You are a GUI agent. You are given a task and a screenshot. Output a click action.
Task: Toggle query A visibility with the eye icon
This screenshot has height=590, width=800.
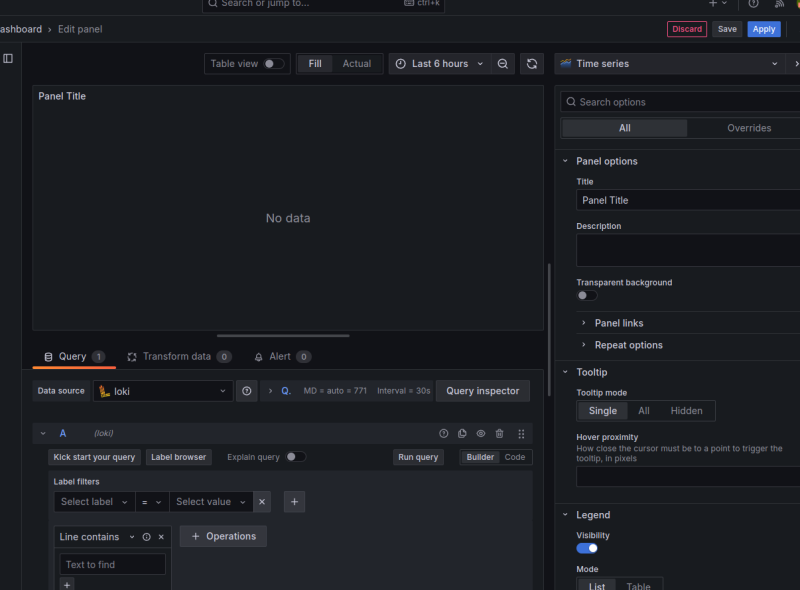click(481, 434)
